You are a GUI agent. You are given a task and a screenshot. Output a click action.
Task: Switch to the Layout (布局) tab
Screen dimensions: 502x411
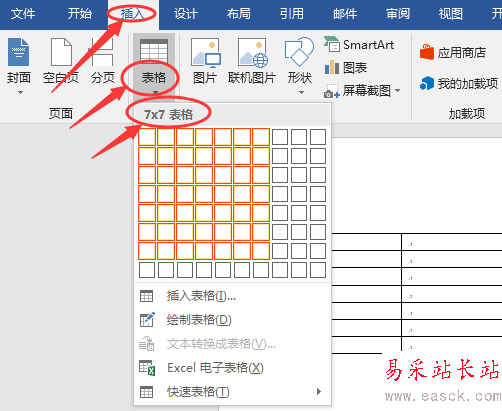pos(239,14)
